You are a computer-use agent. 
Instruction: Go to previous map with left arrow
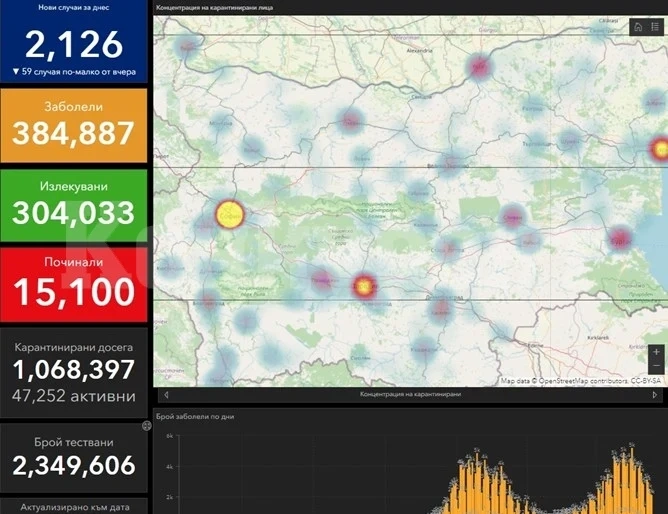click(166, 395)
